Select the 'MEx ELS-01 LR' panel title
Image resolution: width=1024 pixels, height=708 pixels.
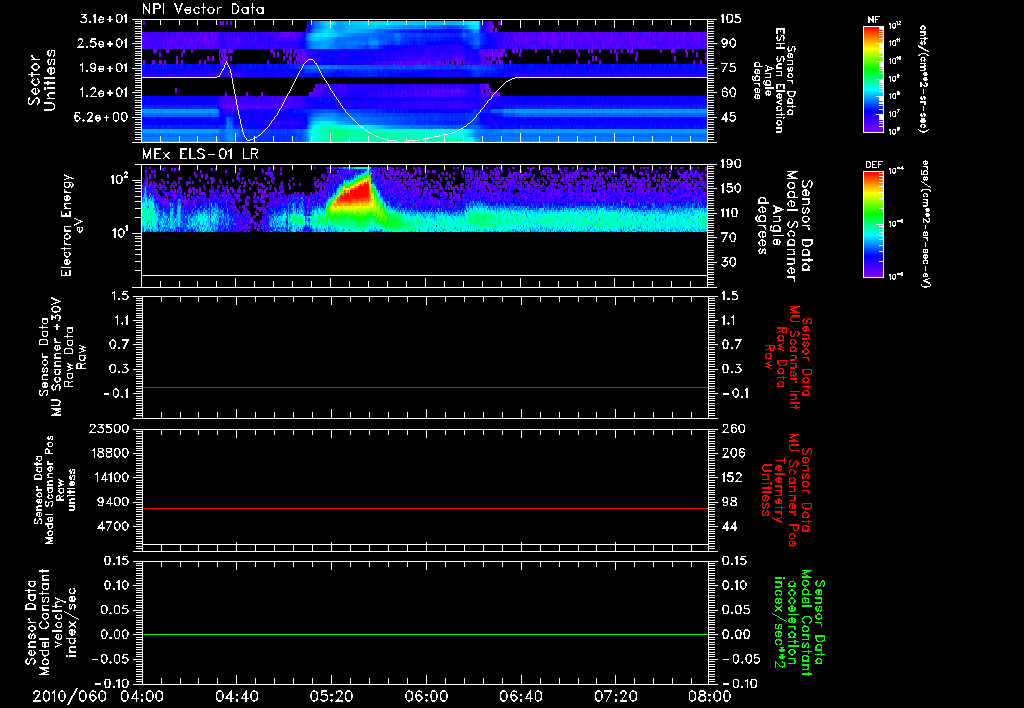coord(200,154)
